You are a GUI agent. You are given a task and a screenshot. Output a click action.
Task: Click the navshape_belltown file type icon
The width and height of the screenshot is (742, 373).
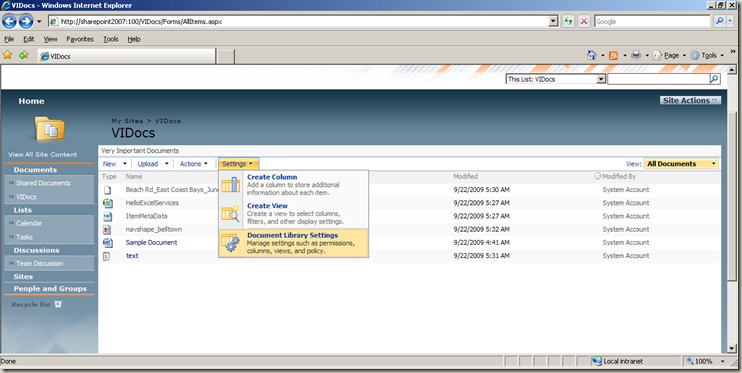107,230
